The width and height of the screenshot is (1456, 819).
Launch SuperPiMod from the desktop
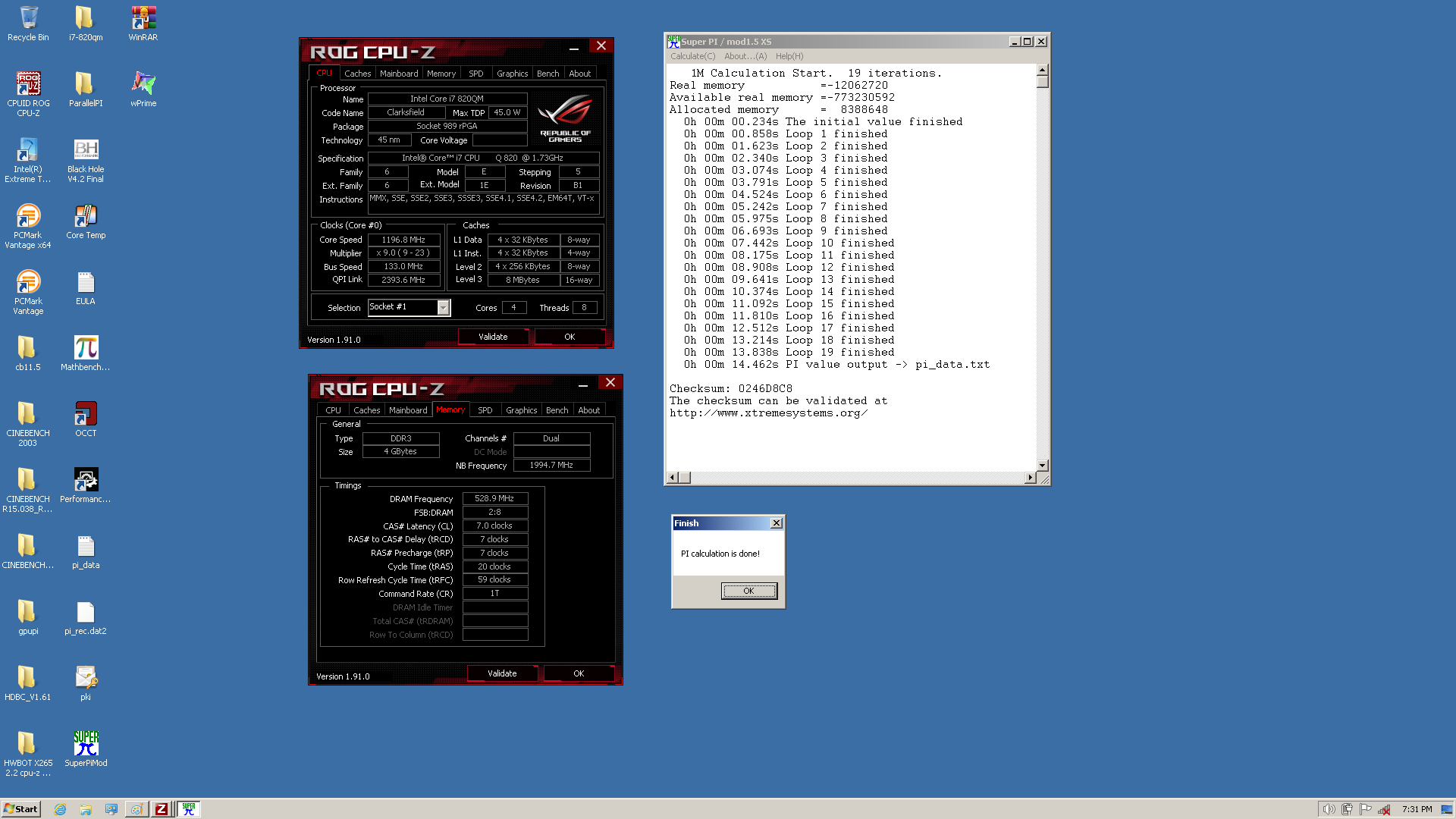pyautogui.click(x=86, y=748)
